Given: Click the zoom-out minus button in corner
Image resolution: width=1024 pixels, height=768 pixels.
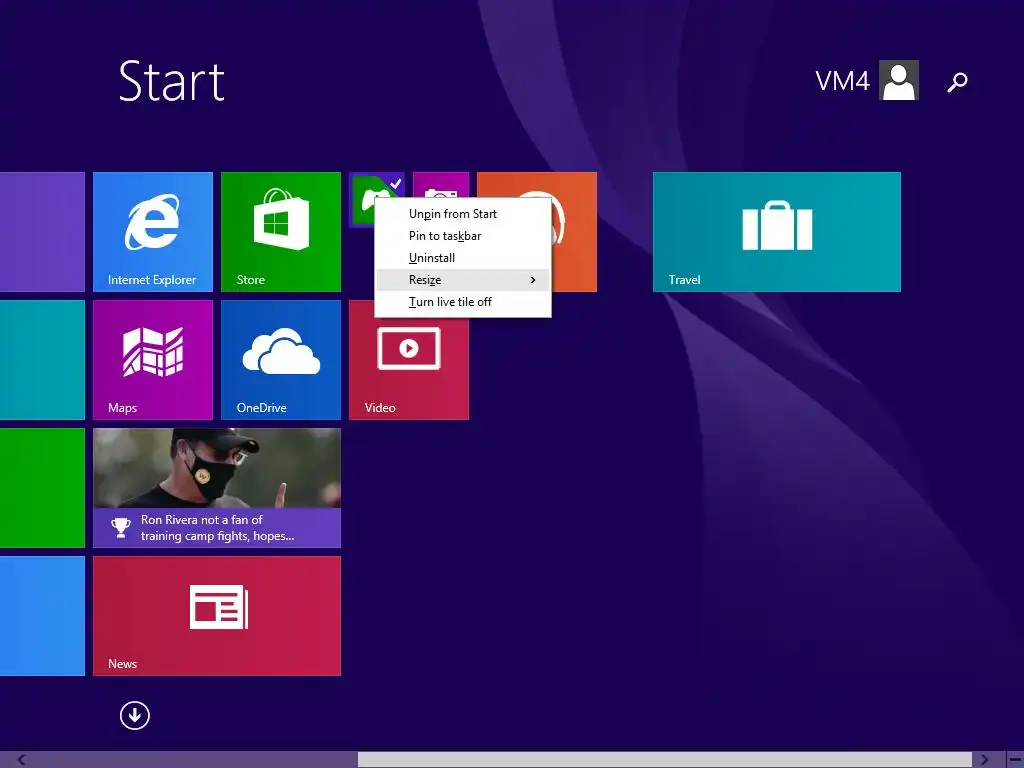Looking at the screenshot, I should point(1015,760).
